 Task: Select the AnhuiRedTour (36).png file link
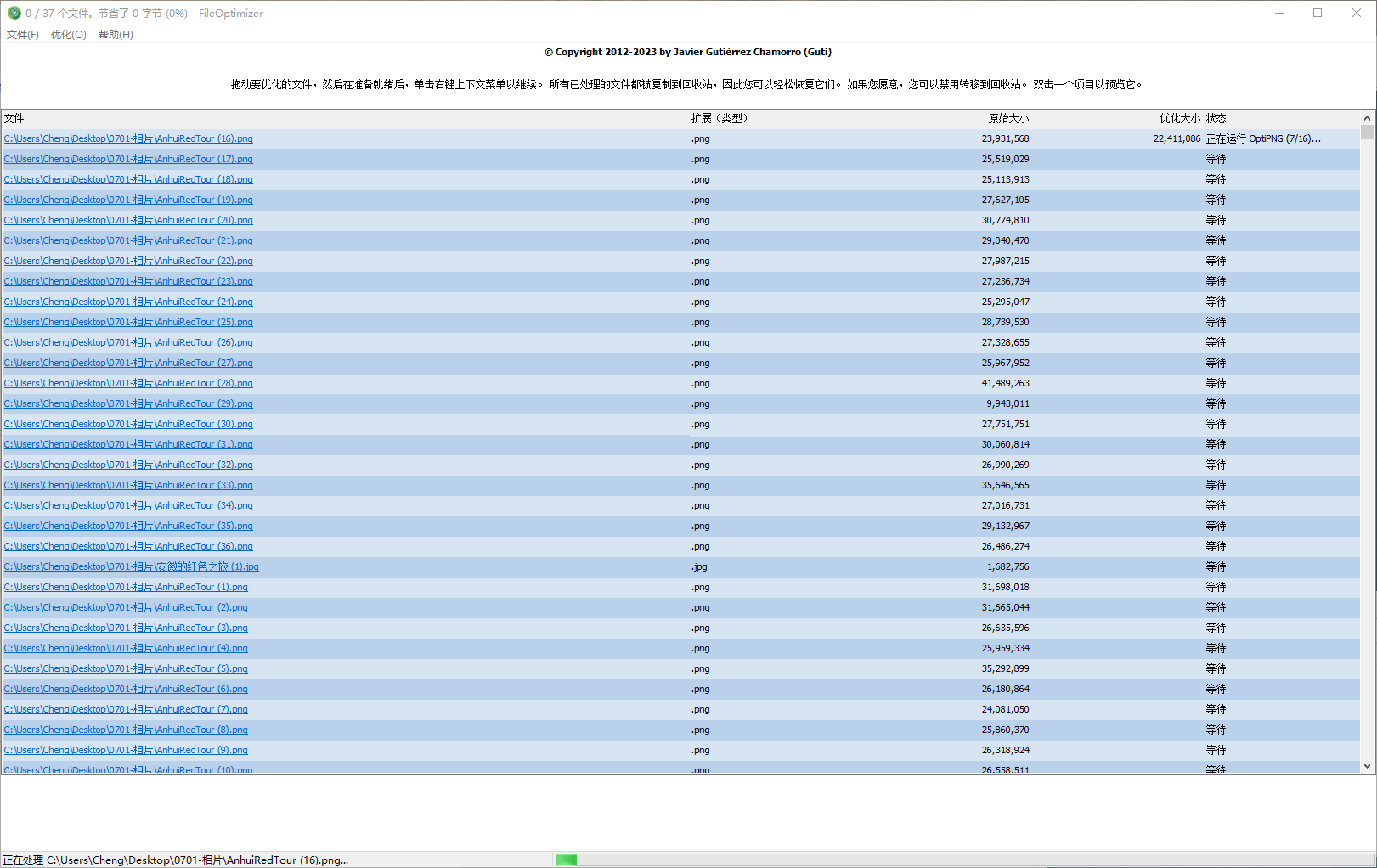[128, 546]
